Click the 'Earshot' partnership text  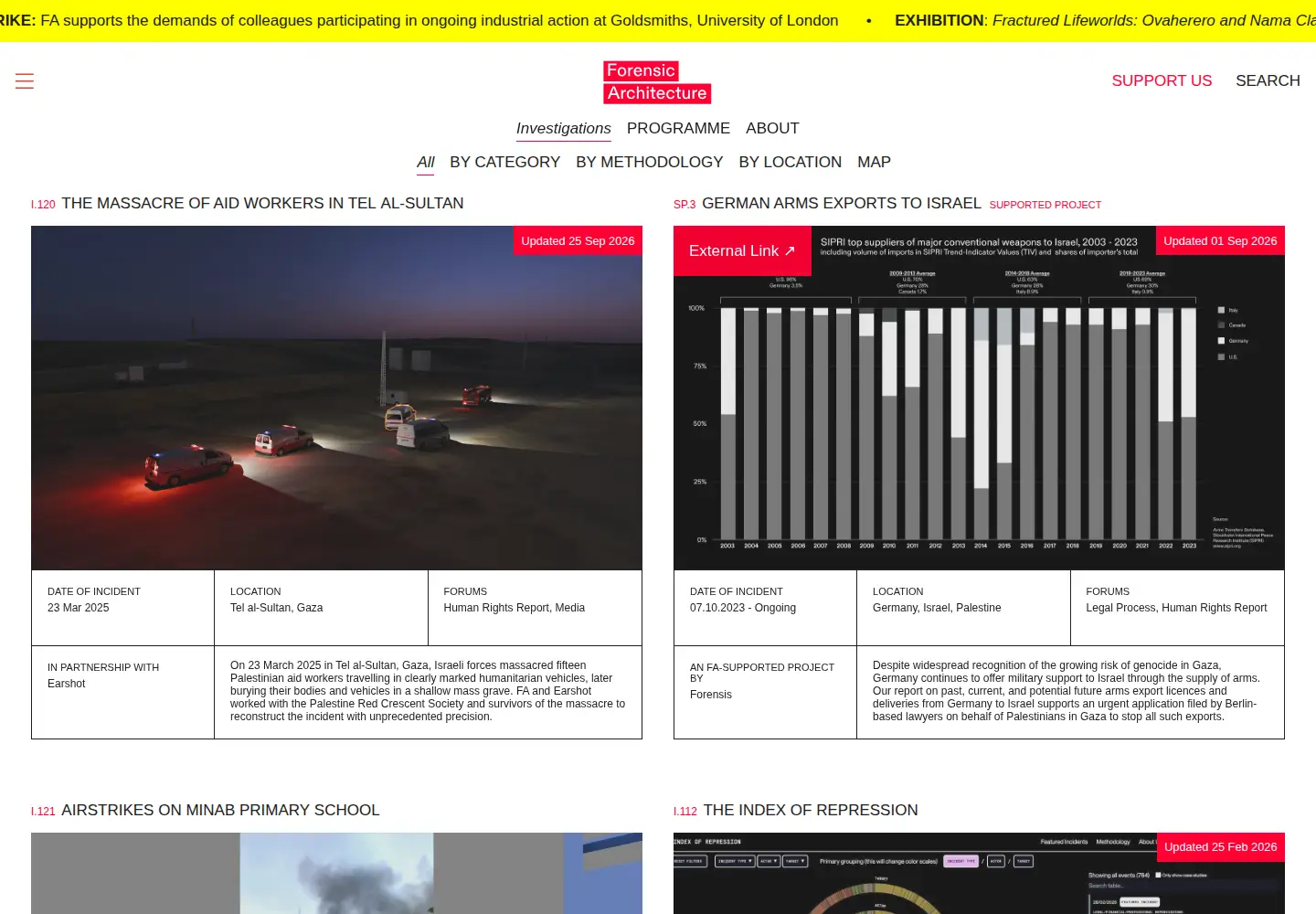(x=66, y=684)
